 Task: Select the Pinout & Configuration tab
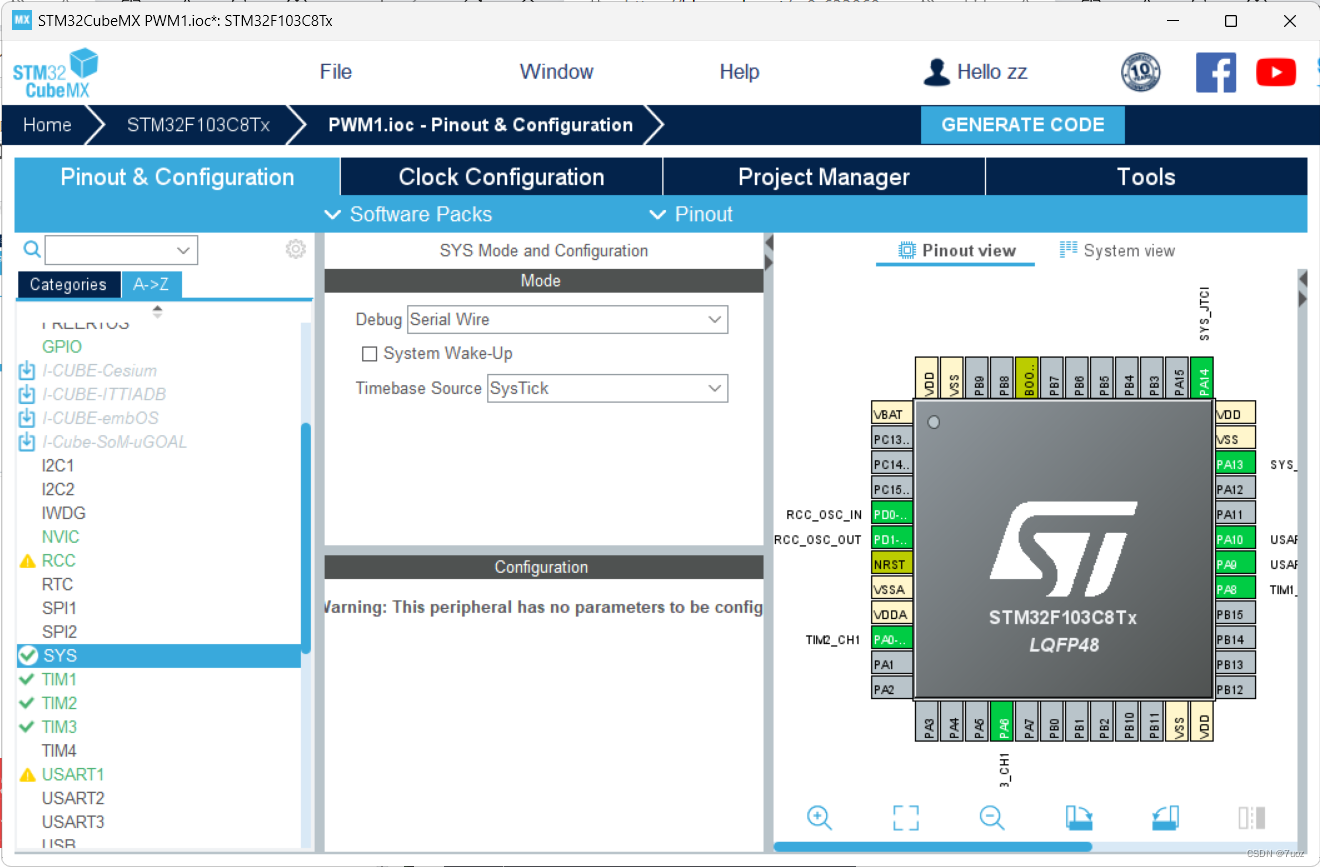tap(177, 177)
